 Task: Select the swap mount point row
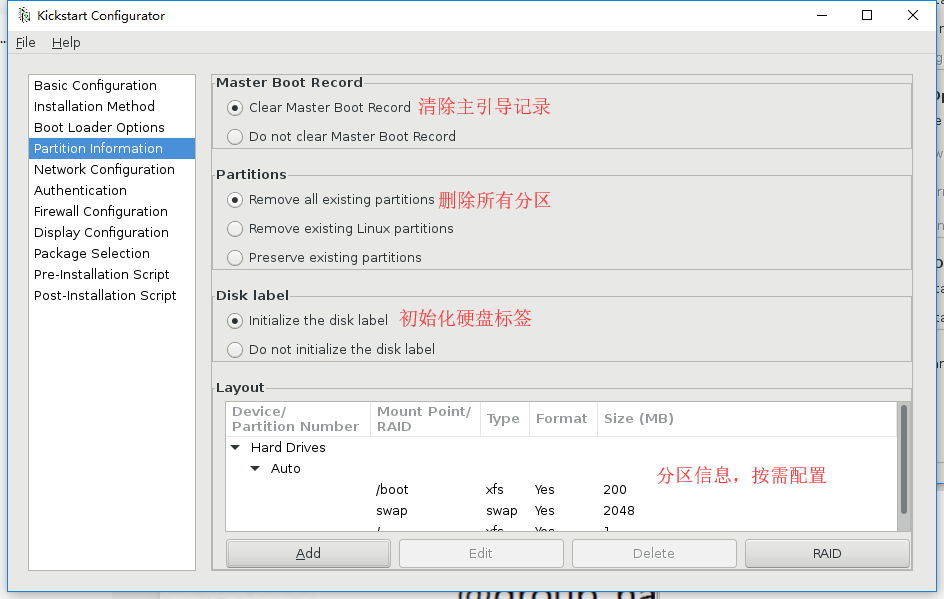(x=561, y=511)
